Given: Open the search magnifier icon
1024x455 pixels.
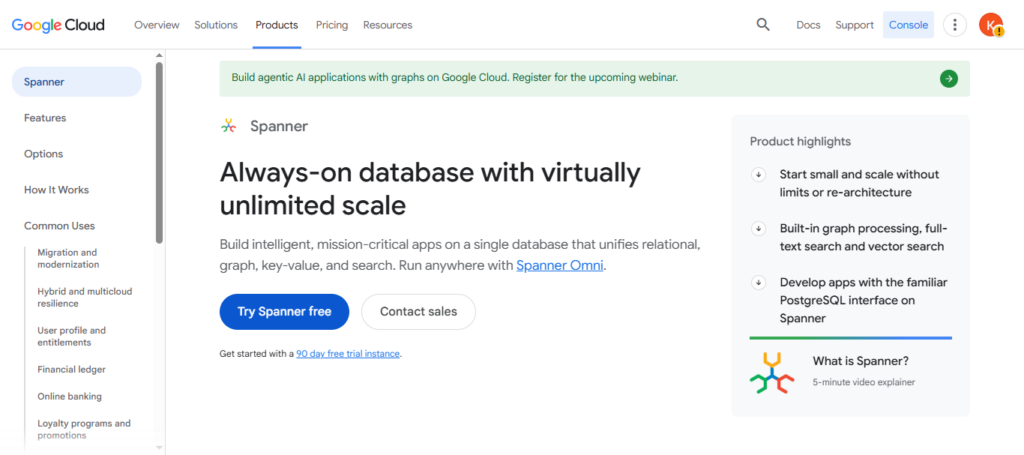Looking at the screenshot, I should pos(763,25).
